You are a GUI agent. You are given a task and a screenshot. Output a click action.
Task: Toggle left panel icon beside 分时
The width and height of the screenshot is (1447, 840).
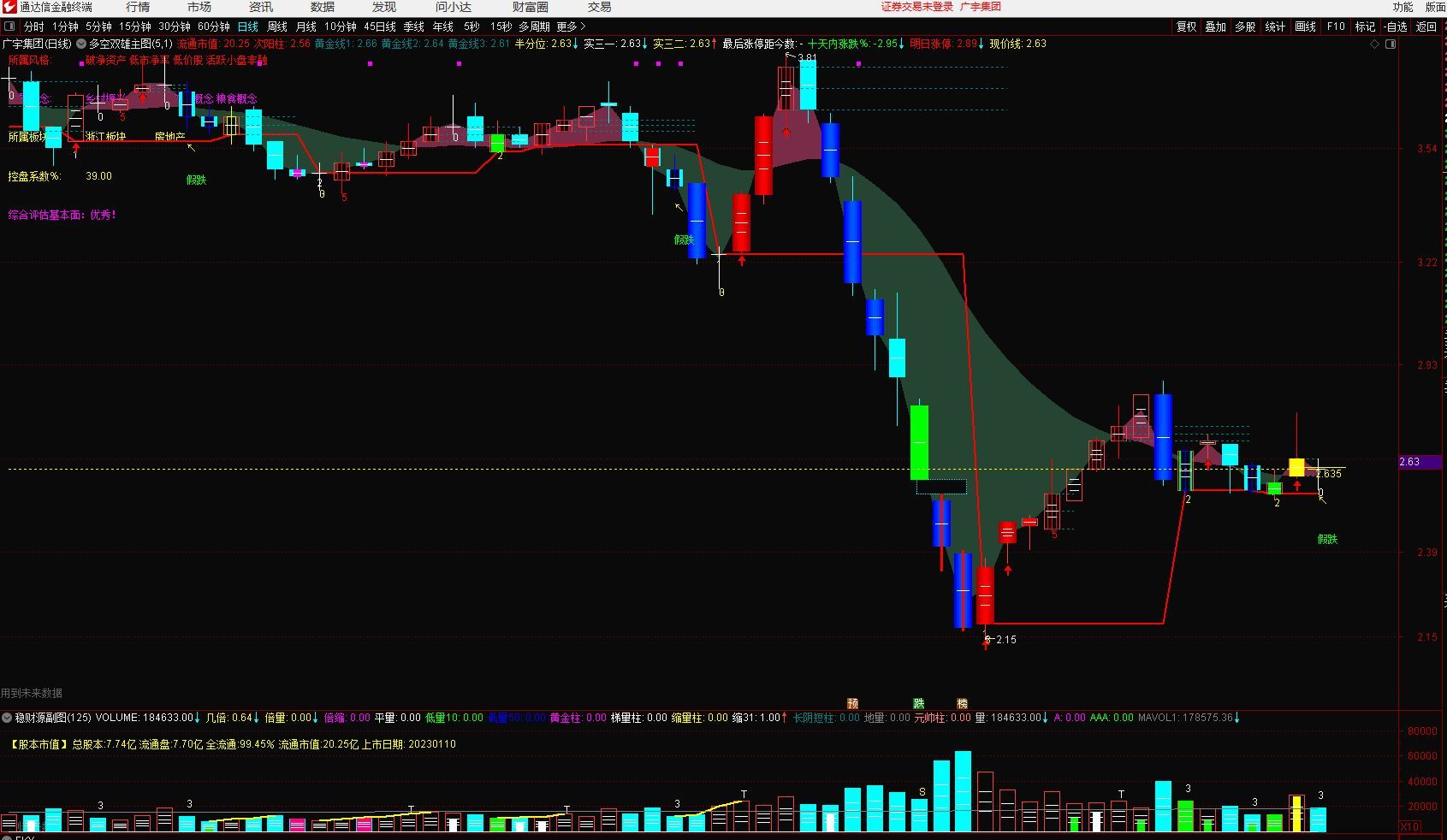10,27
